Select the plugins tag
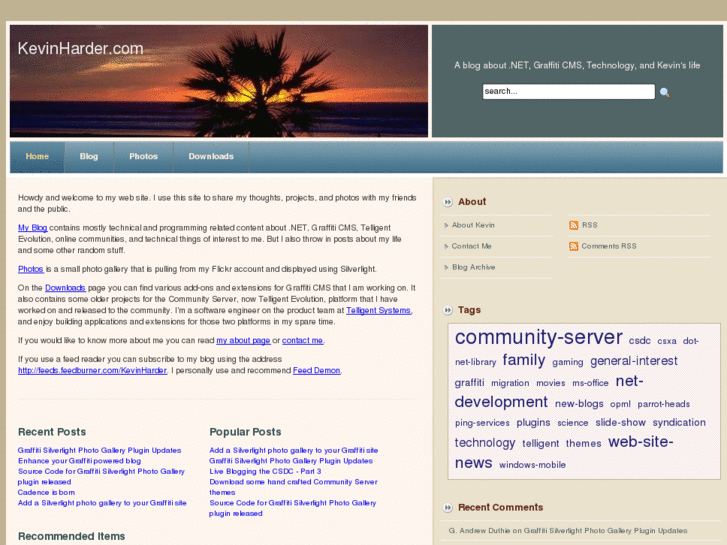This screenshot has width=727, height=545. (533, 423)
